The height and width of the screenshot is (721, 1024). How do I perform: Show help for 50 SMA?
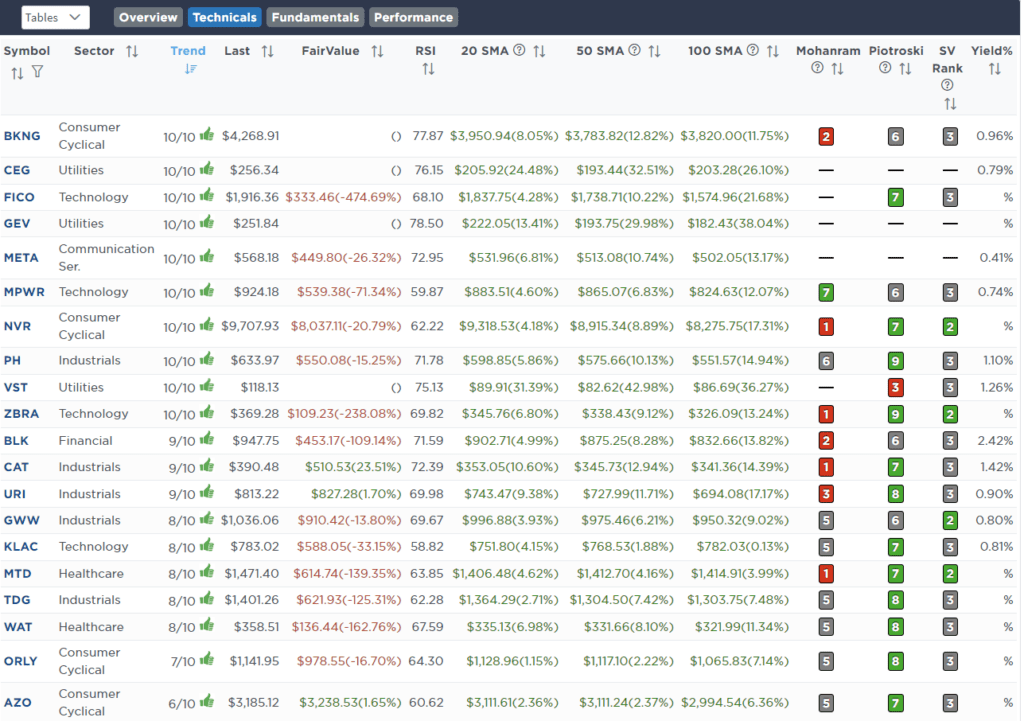[x=635, y=50]
